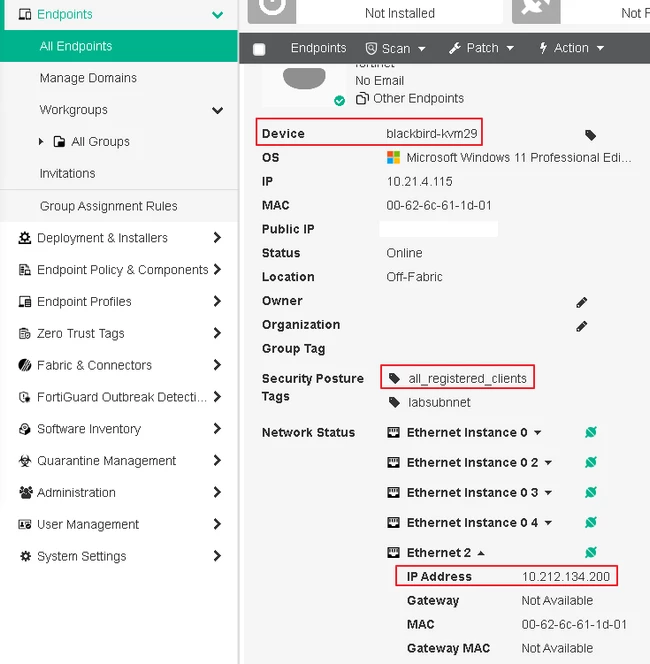Click green status icon for Ethernet Instance 0
The image size is (650, 664).
pos(591,432)
